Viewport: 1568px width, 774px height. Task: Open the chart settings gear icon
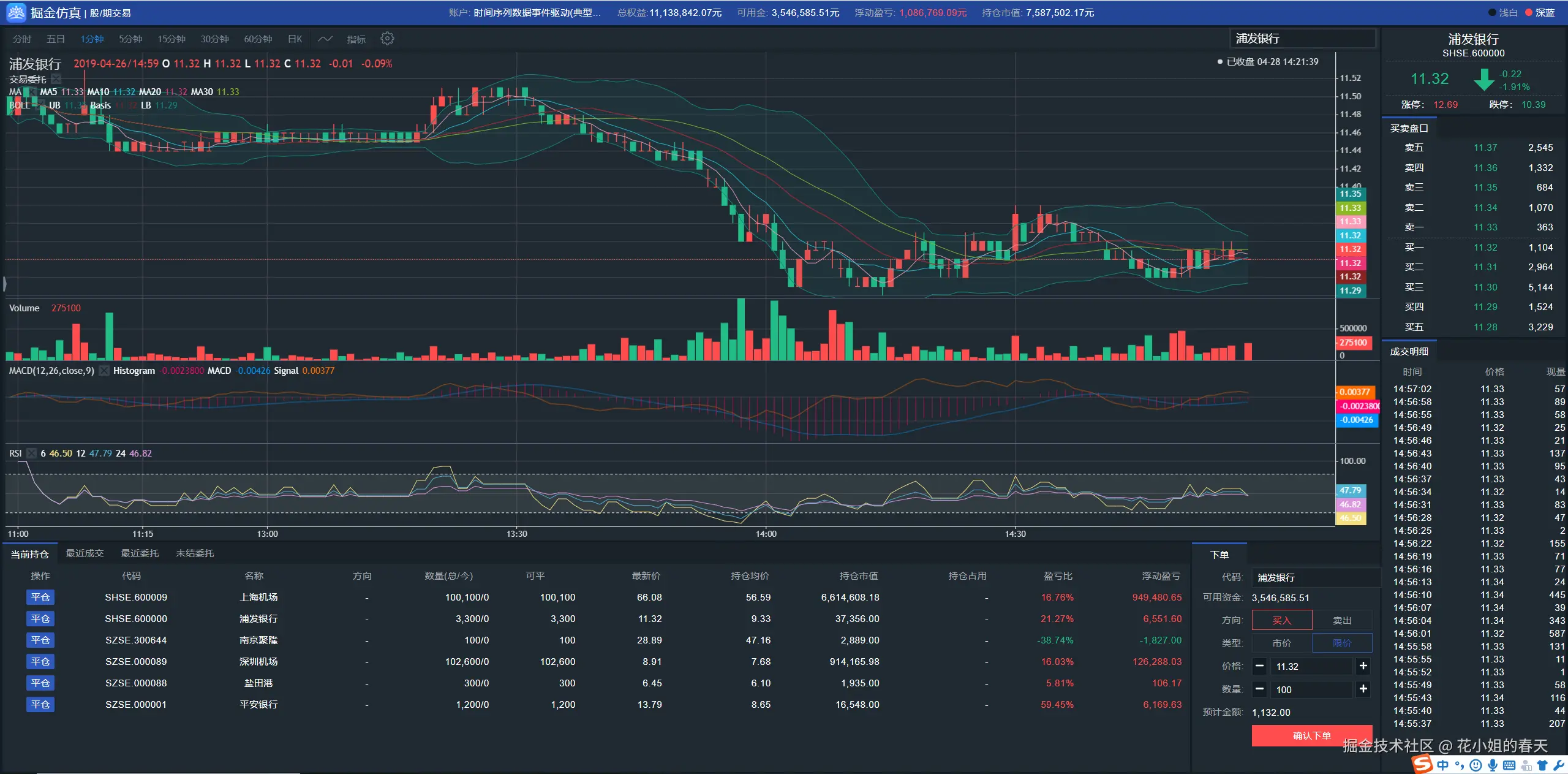click(387, 39)
